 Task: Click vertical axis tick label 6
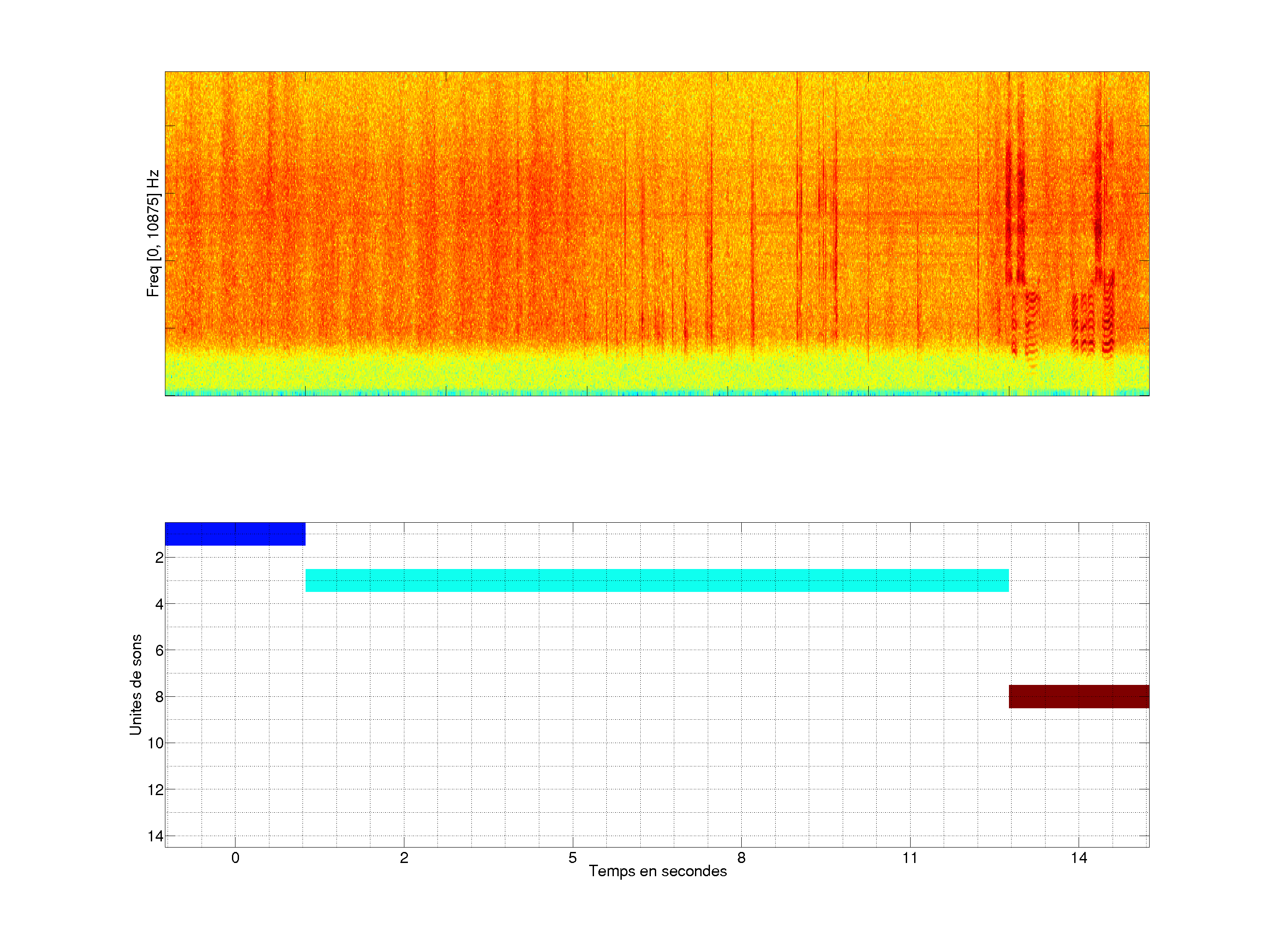point(159,651)
